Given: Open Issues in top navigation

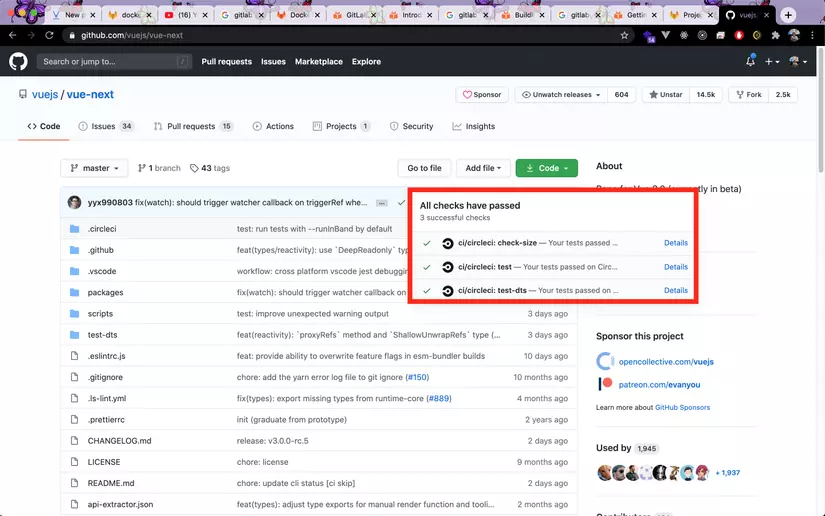Looking at the screenshot, I should [x=273, y=62].
